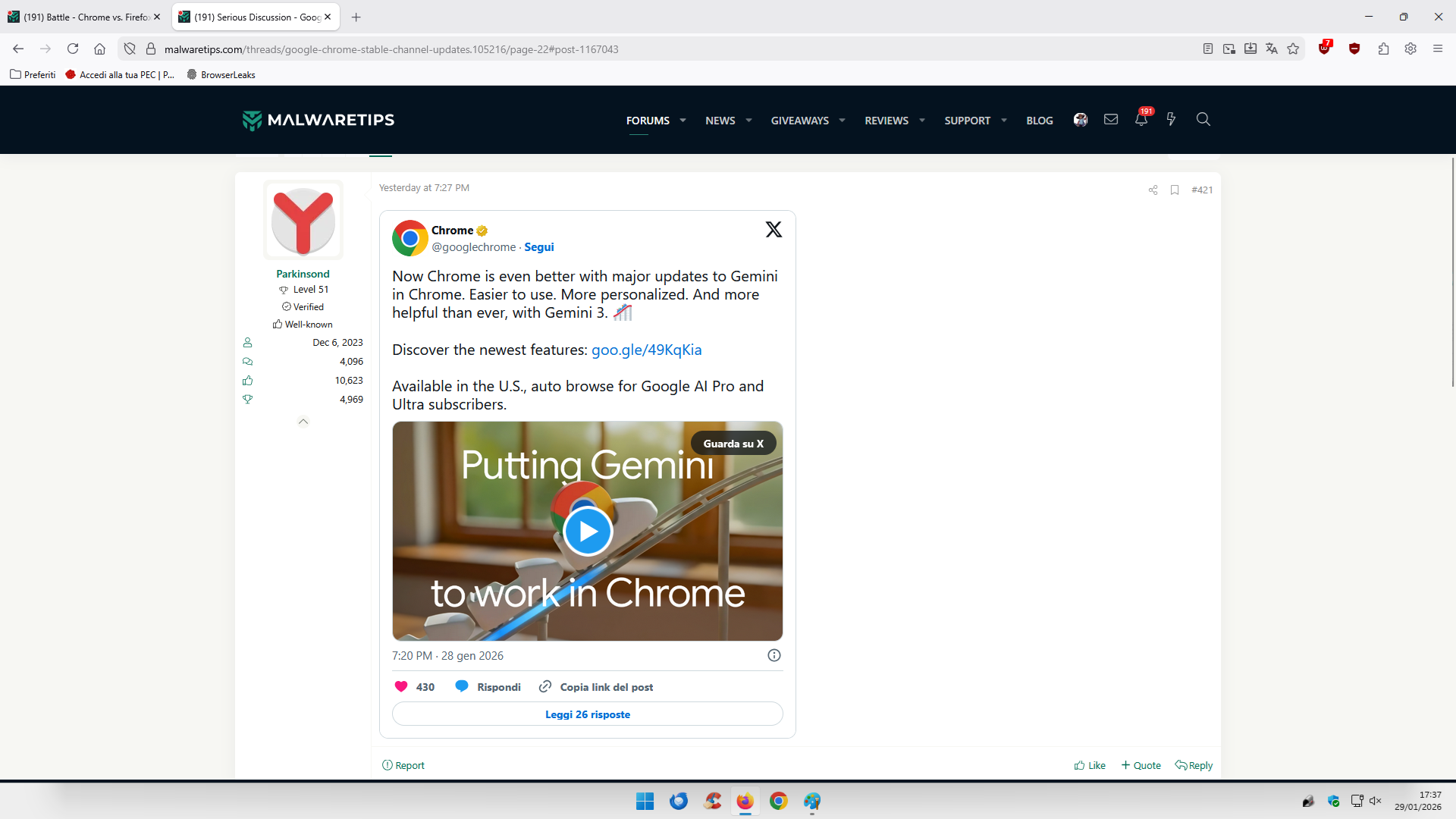Expand the SUPPORT dropdown arrow

tap(1004, 121)
